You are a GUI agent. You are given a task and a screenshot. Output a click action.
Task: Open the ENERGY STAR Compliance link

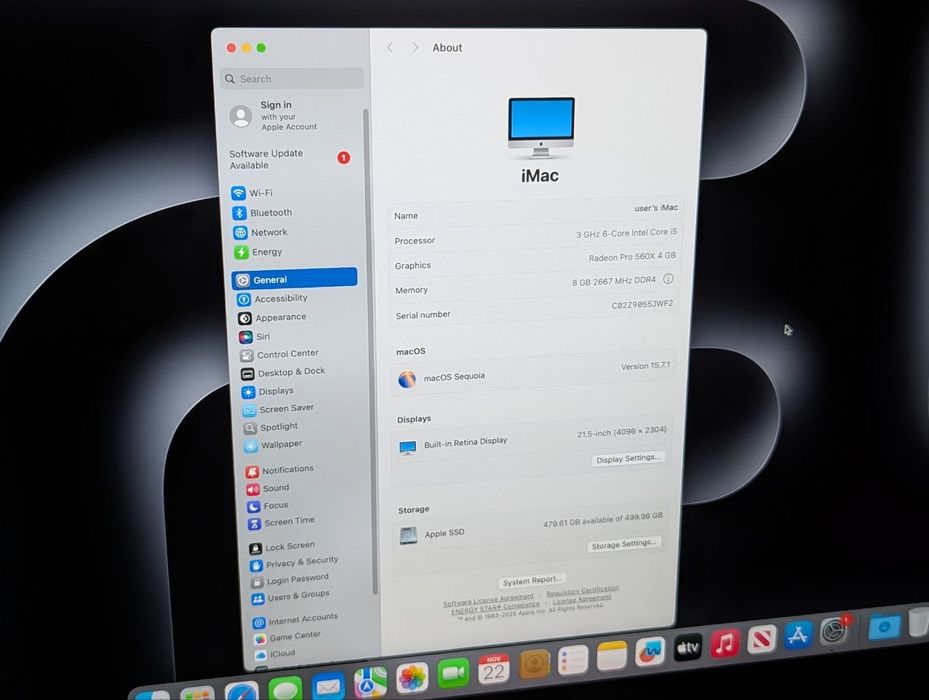[x=495, y=608]
